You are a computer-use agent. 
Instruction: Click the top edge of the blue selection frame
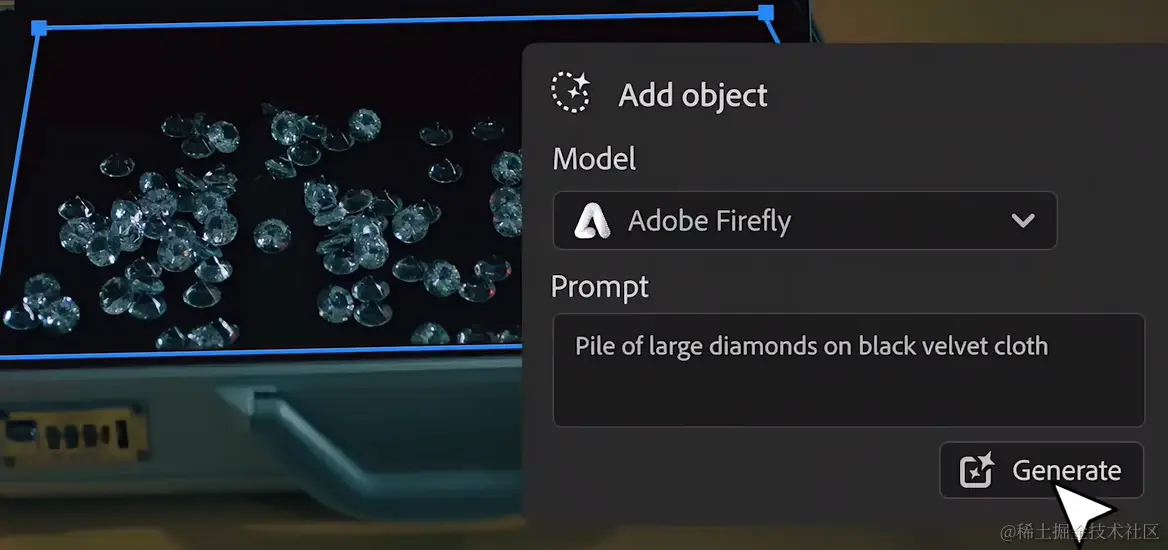click(402, 20)
